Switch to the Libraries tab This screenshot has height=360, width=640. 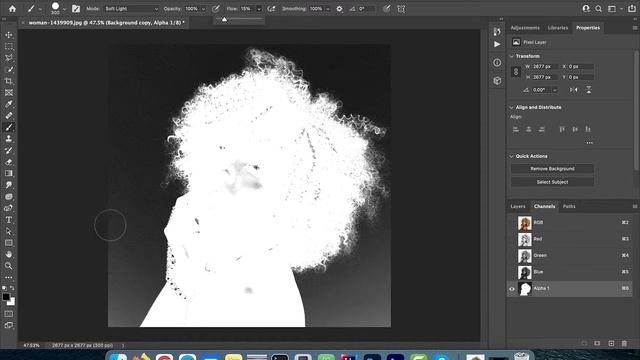(558, 28)
